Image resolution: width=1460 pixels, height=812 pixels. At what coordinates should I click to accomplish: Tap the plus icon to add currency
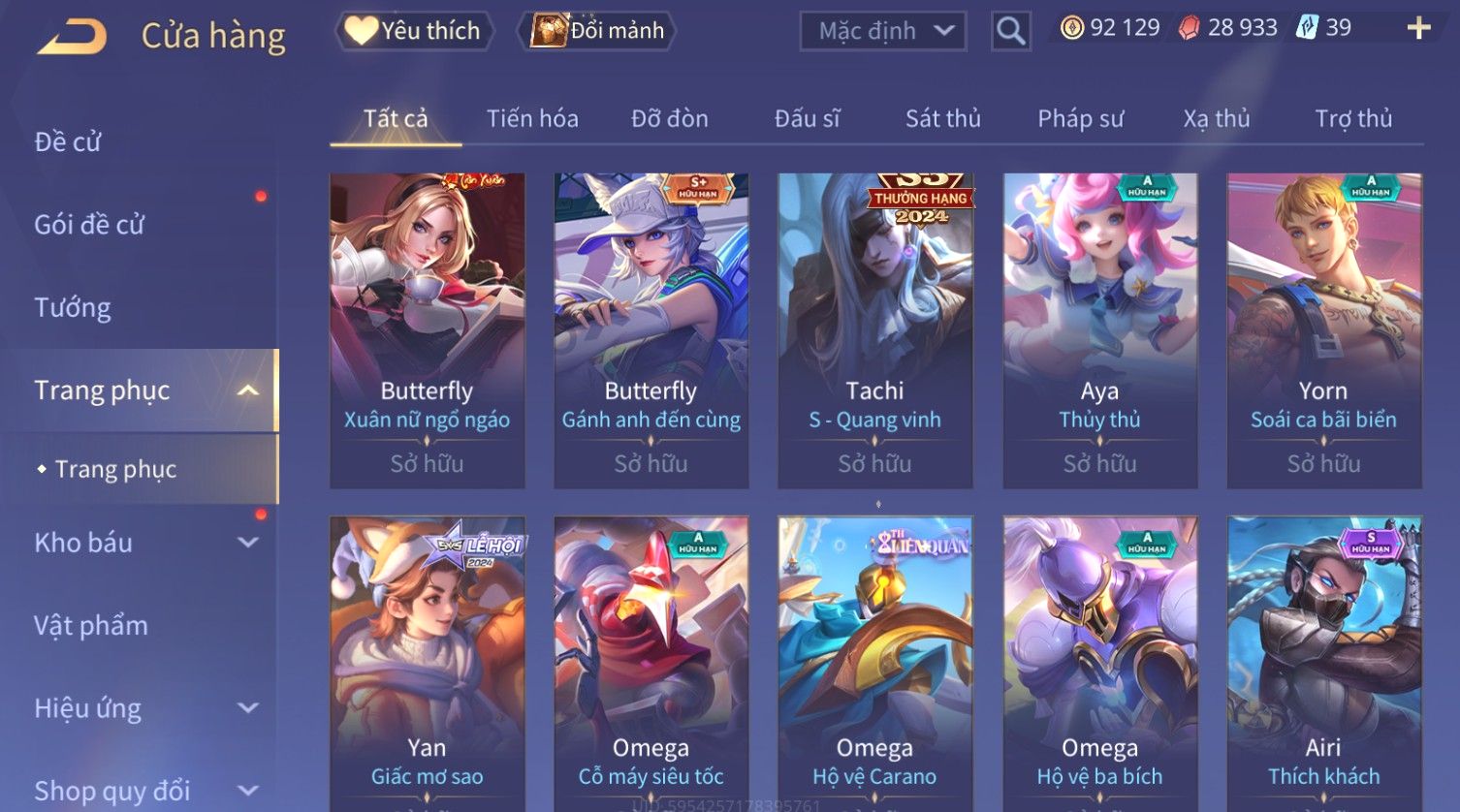pyautogui.click(x=1418, y=28)
